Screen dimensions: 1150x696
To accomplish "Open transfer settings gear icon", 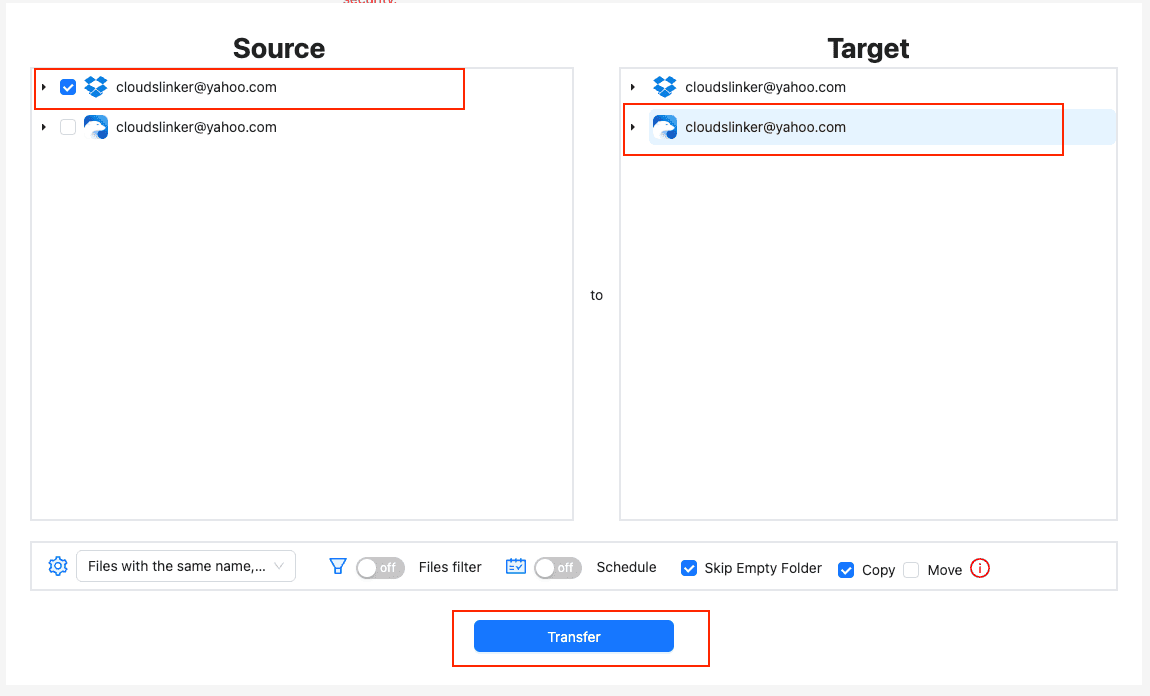I will pos(58,566).
